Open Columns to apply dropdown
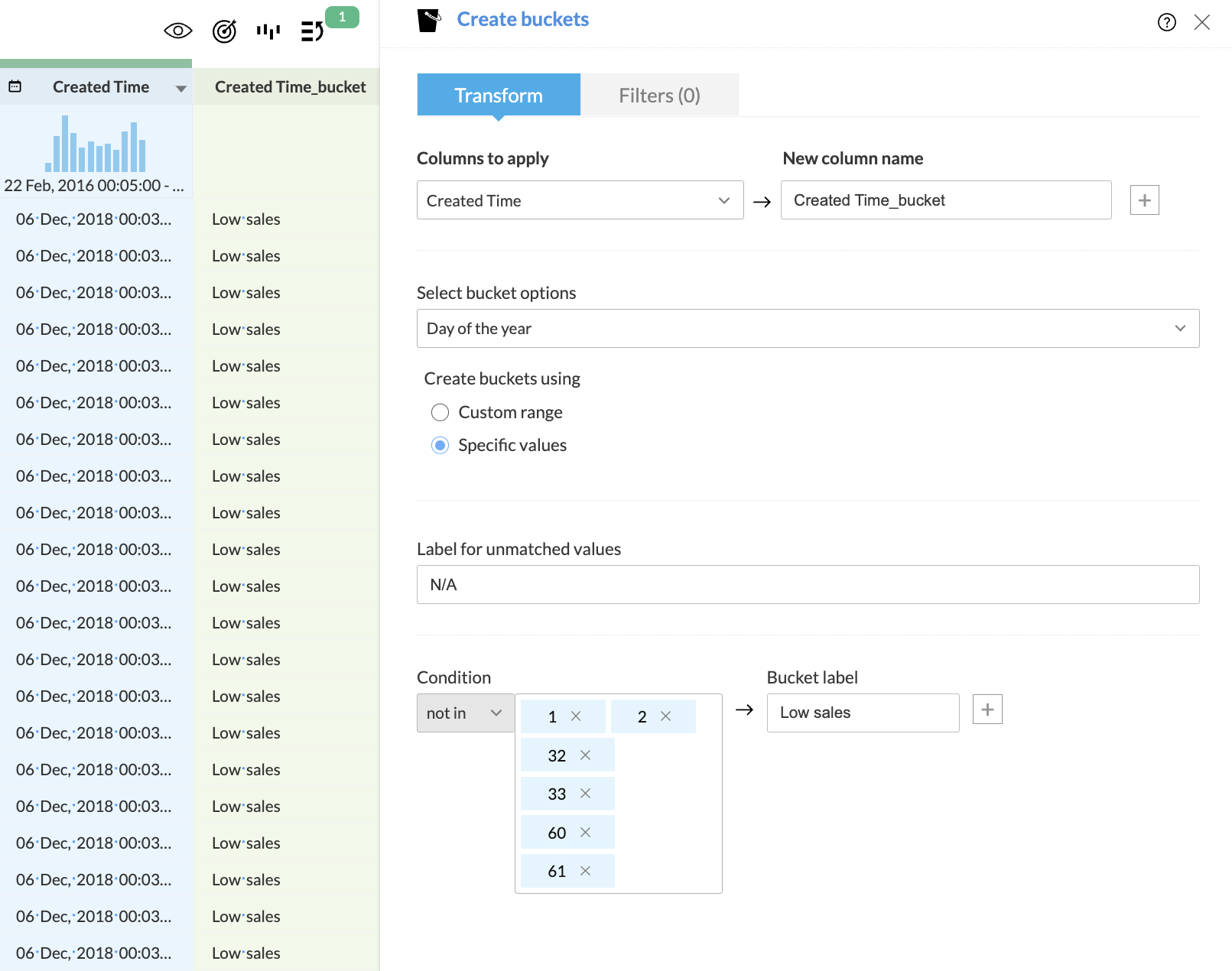This screenshot has height=971, width=1232. point(580,200)
